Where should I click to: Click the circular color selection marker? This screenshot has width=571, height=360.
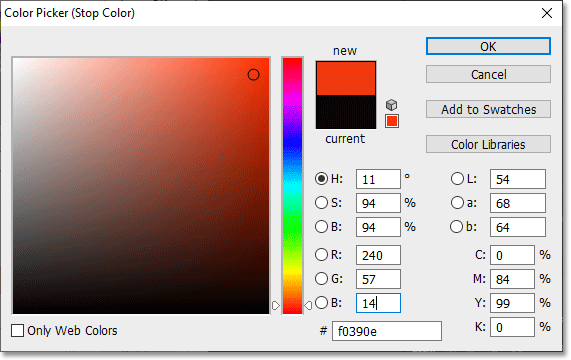pyautogui.click(x=253, y=75)
